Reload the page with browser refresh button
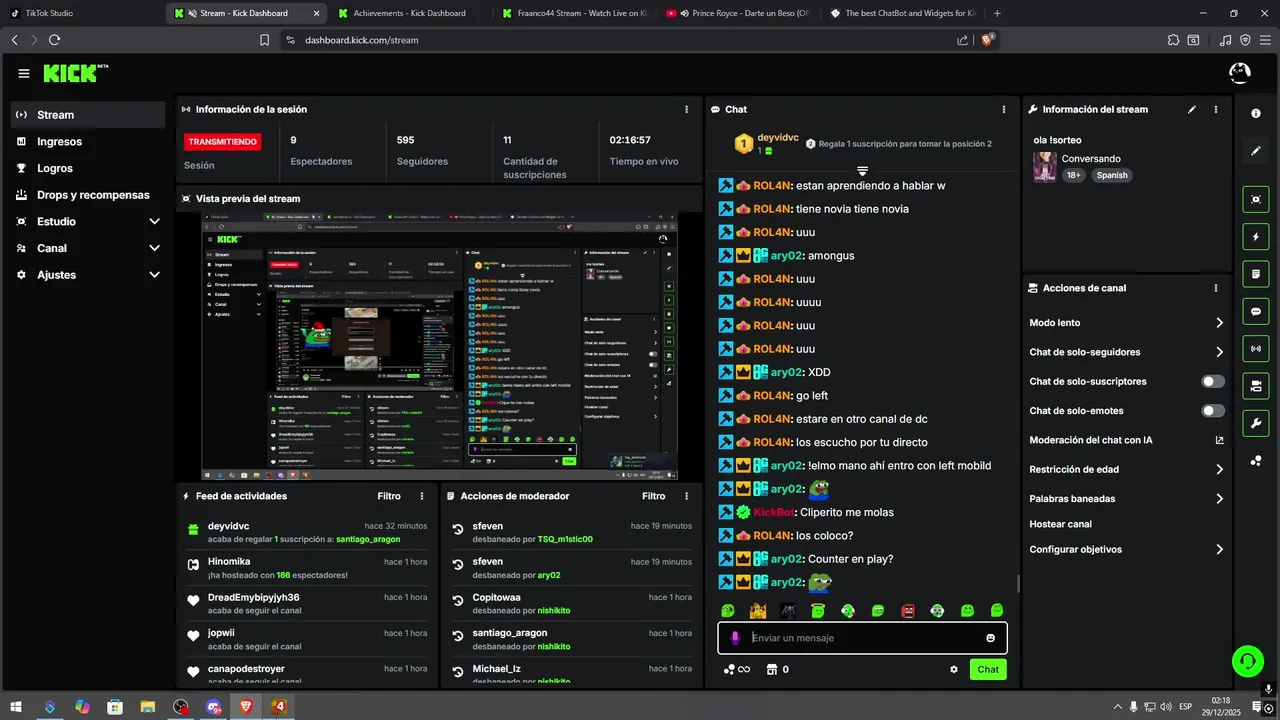 pos(54,40)
